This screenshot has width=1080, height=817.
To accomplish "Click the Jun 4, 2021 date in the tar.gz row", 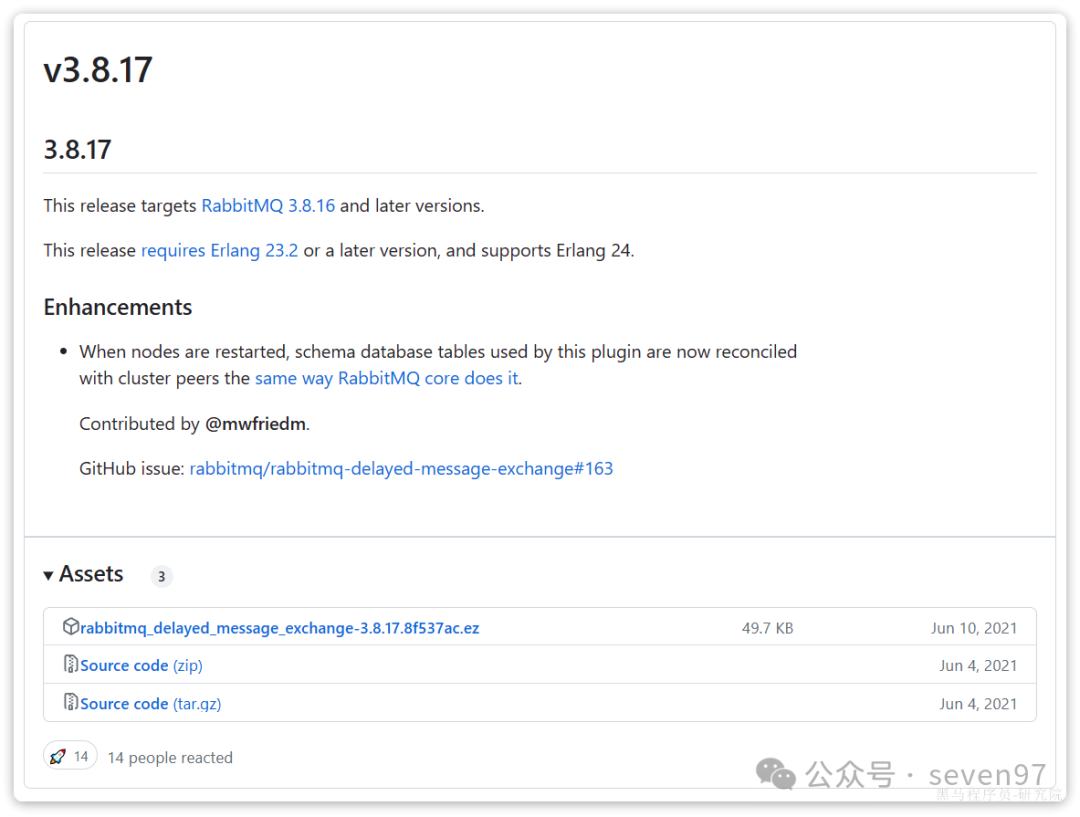I will [x=978, y=704].
